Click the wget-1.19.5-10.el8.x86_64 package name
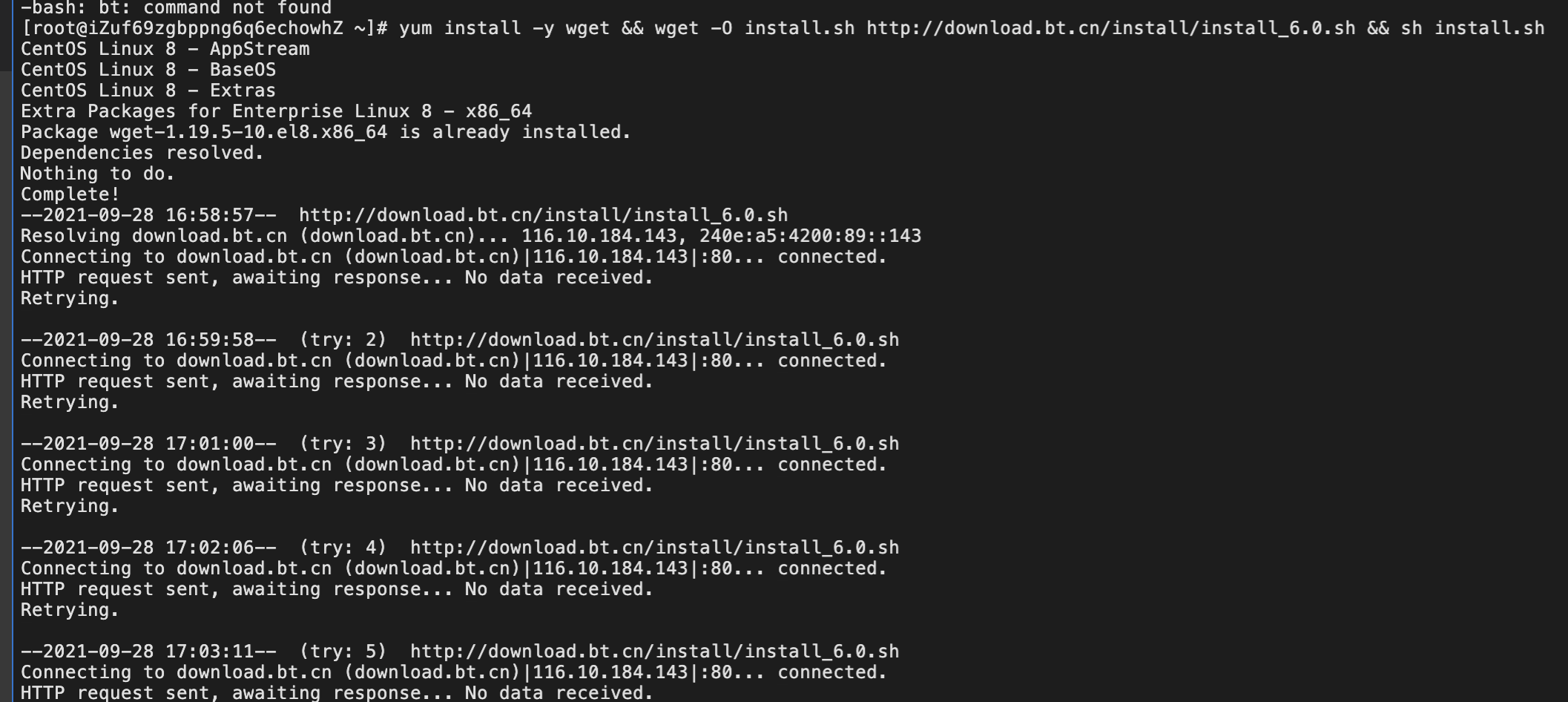This screenshot has width=1568, height=702. (x=248, y=132)
